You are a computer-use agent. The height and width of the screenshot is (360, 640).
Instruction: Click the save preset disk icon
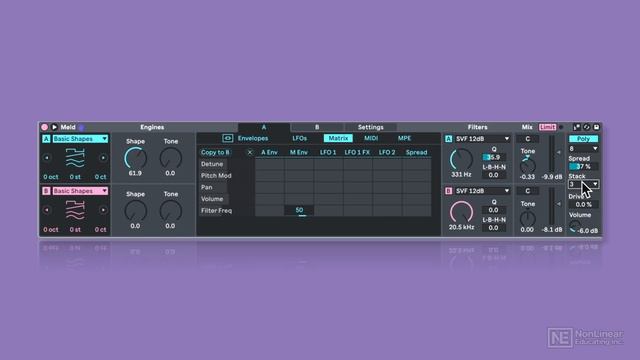point(596,127)
